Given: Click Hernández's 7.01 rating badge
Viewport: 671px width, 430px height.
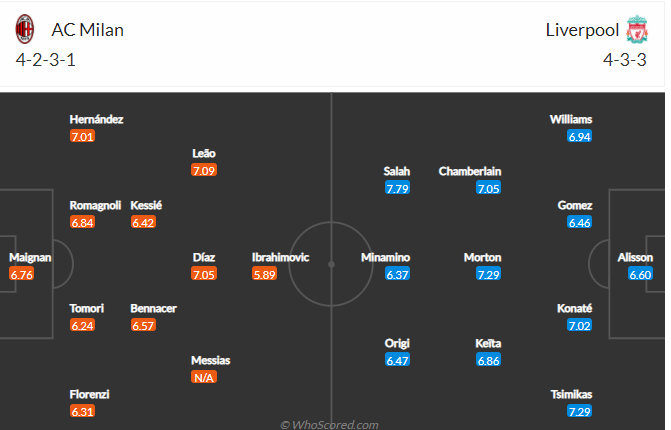Looking at the screenshot, I should [x=83, y=136].
